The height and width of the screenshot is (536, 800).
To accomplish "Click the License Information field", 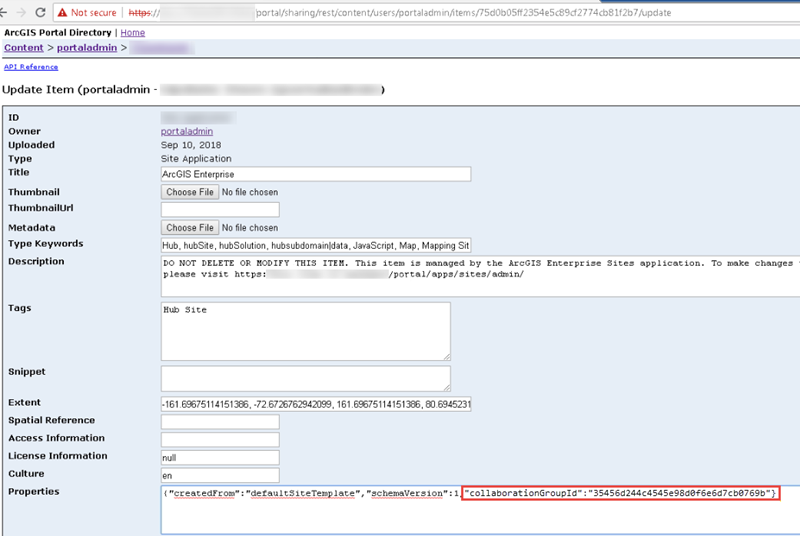I will tap(220, 457).
